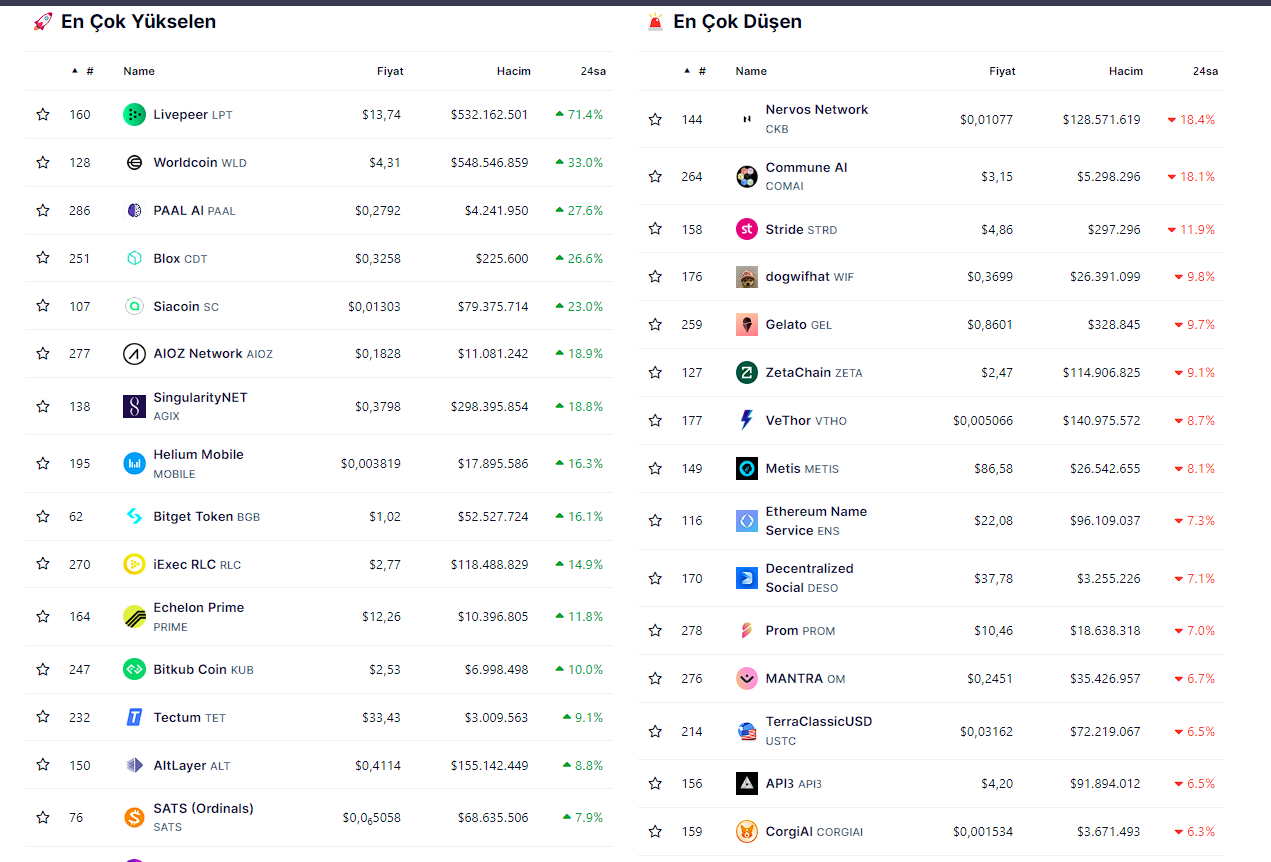Screen dimensions: 1271x862
Task: Toggle favorite star for Nervos Network
Action: coord(655,120)
